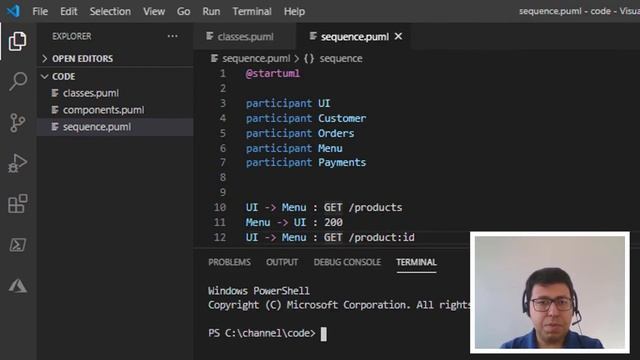Switch to the Debug Console panel tab
Image resolution: width=640 pixels, height=360 pixels.
tap(347, 262)
